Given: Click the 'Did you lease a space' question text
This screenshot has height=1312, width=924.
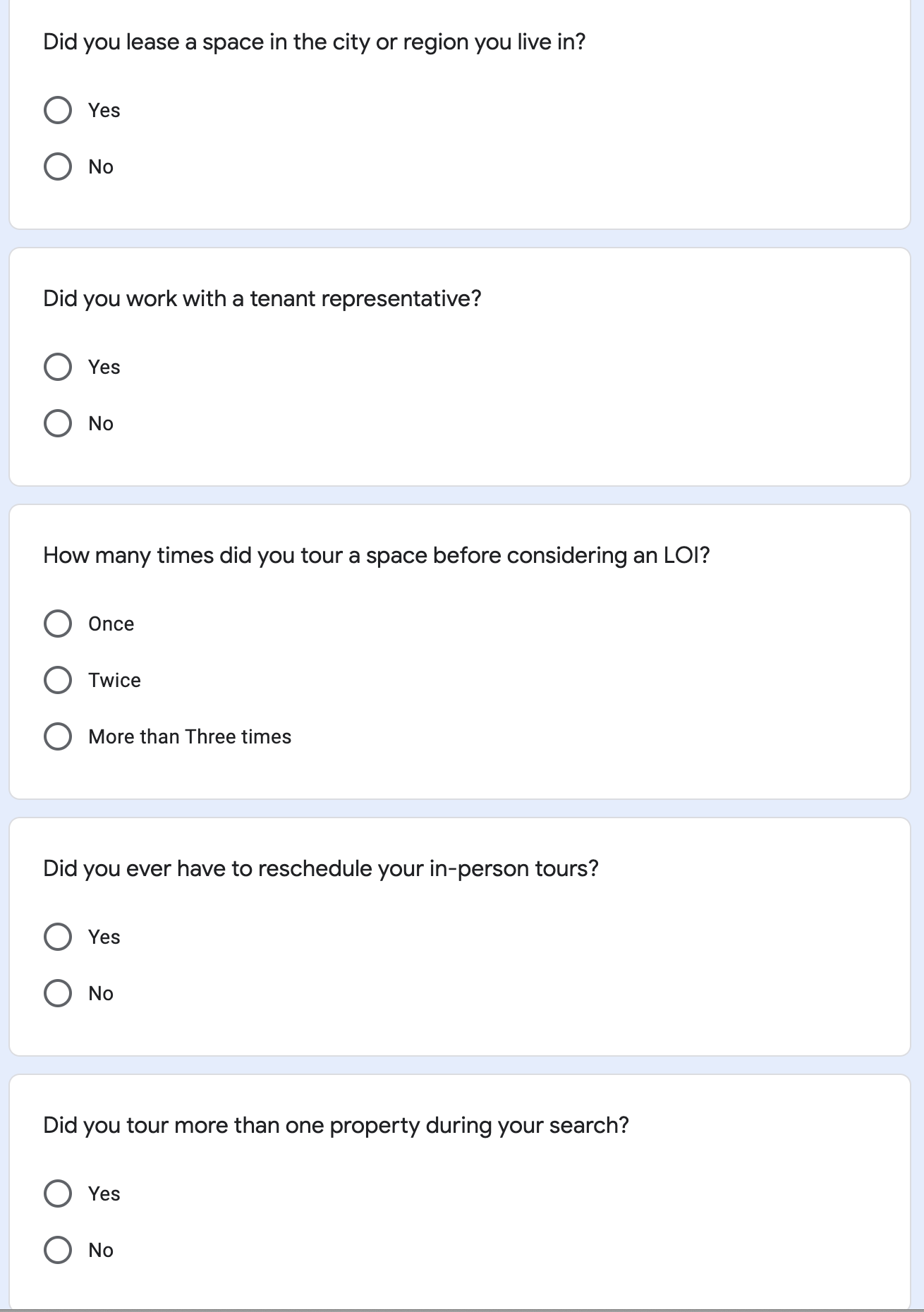Looking at the screenshot, I should (314, 42).
